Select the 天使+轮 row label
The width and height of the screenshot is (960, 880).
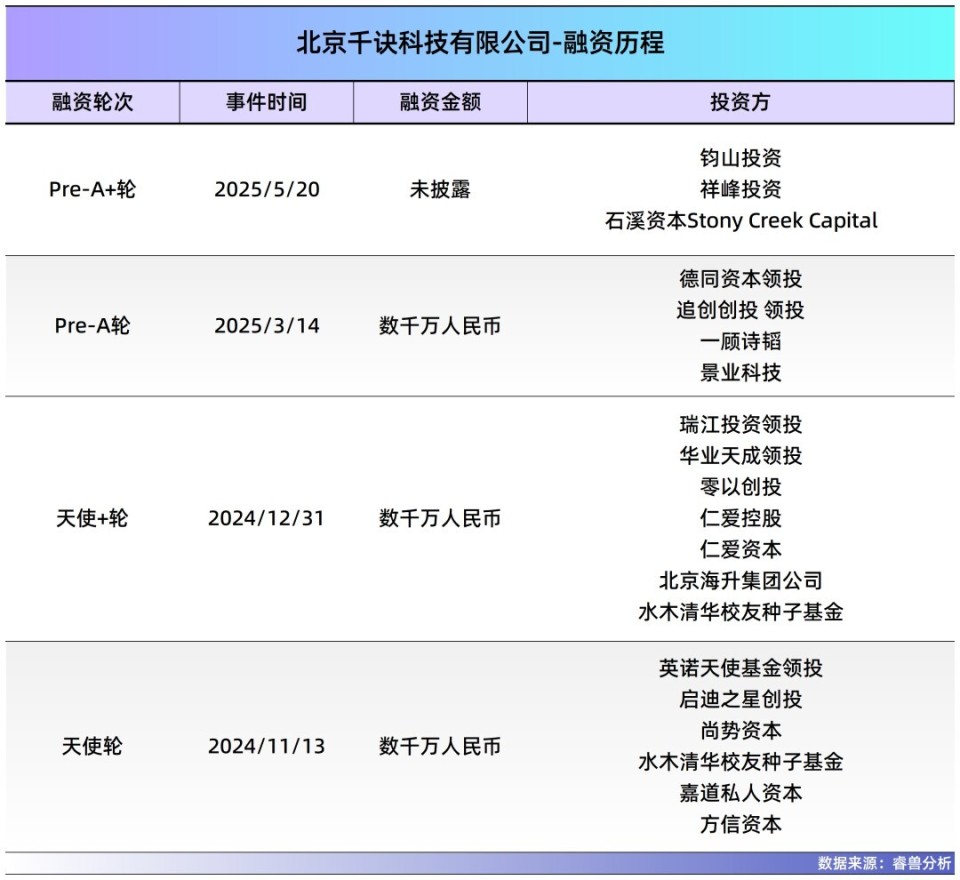pos(93,519)
